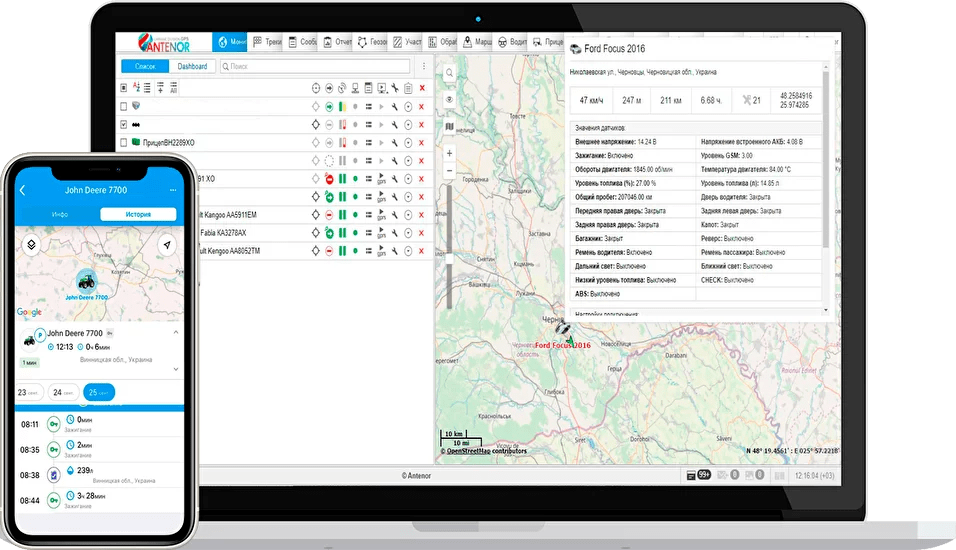Viewport: 956px width, 550px height.
Task: Open the phone's three-dot more menu
Action: pos(173,190)
